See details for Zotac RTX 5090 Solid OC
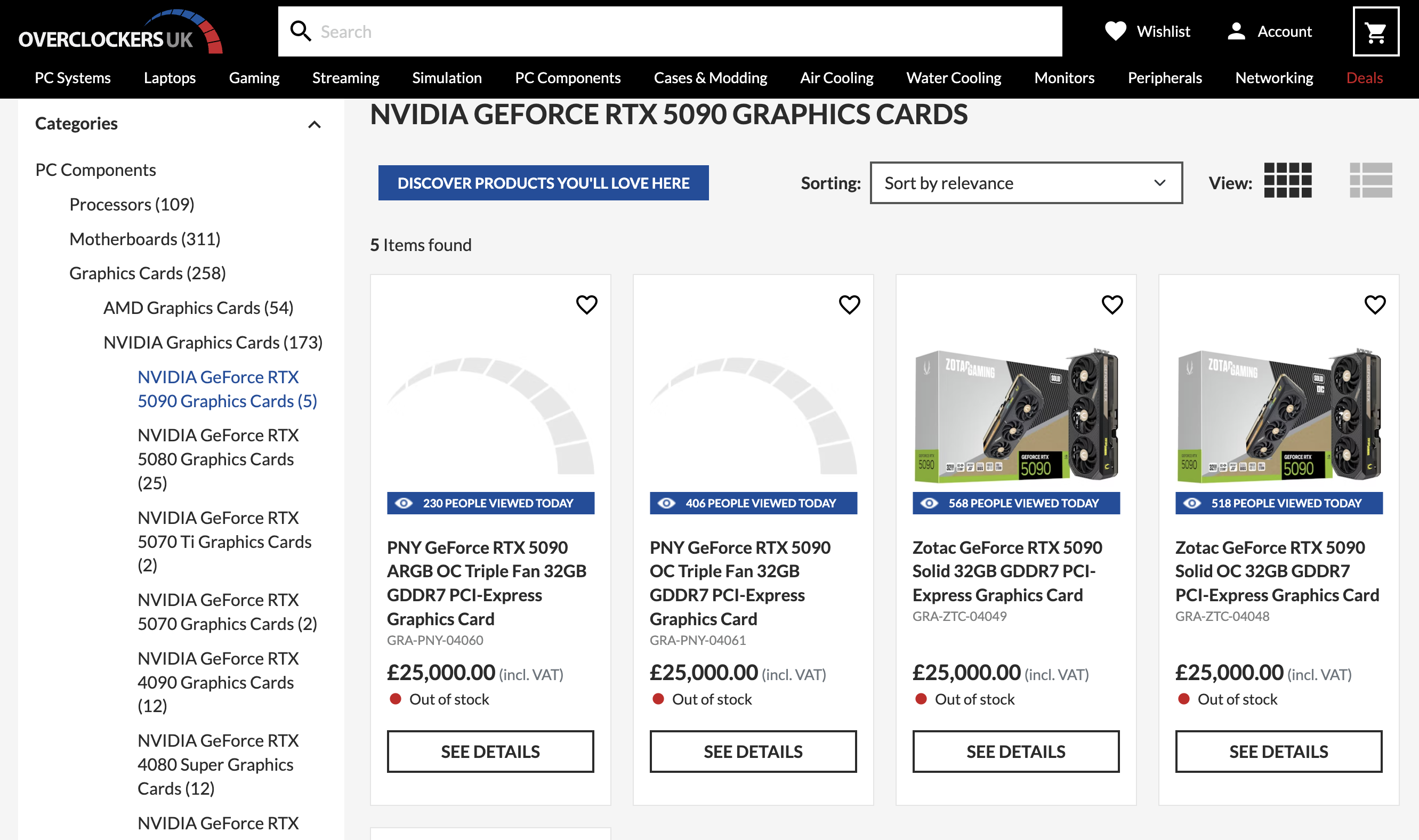Screen dimensions: 1419x840 click(x=1278, y=751)
